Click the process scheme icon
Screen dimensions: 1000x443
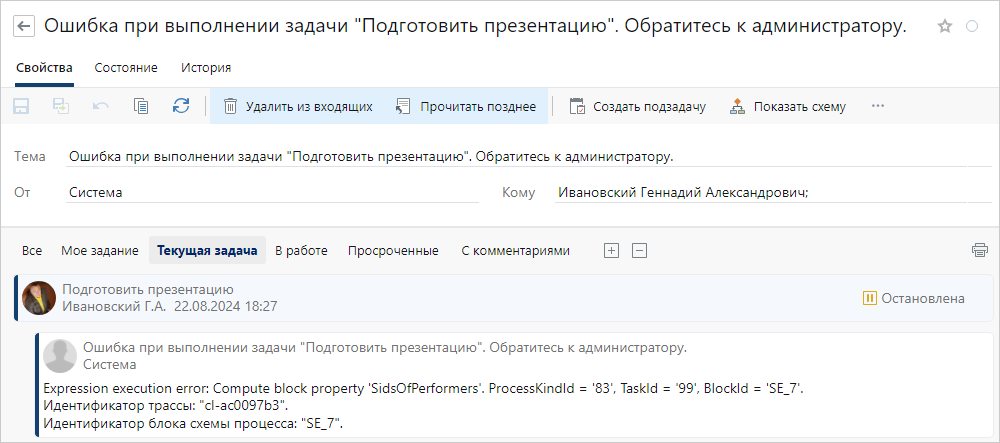coord(737,106)
